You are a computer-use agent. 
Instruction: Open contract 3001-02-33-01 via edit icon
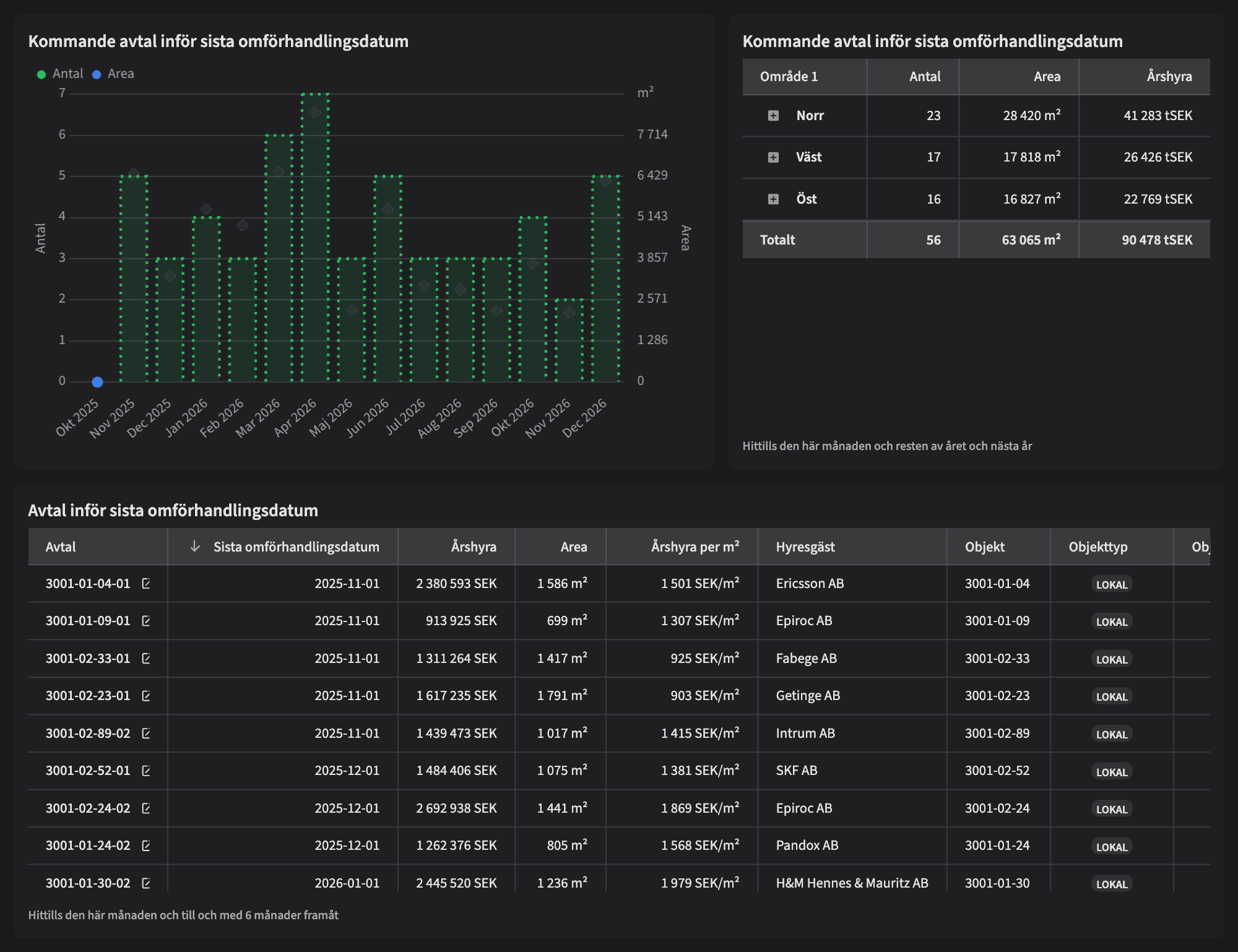146,659
